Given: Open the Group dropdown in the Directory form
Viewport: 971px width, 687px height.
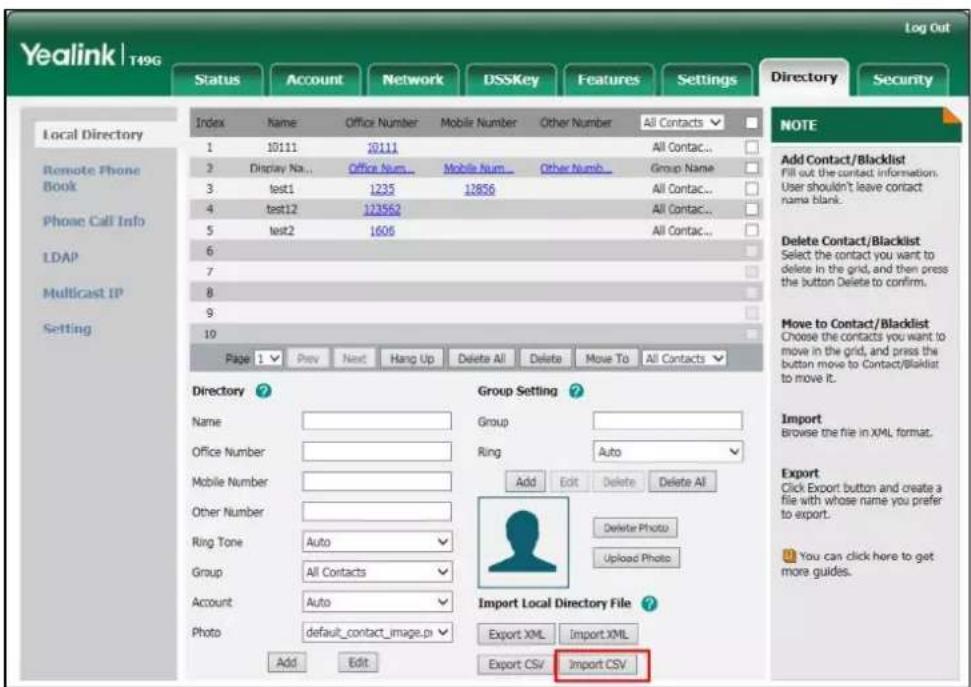Looking at the screenshot, I should point(377,572).
